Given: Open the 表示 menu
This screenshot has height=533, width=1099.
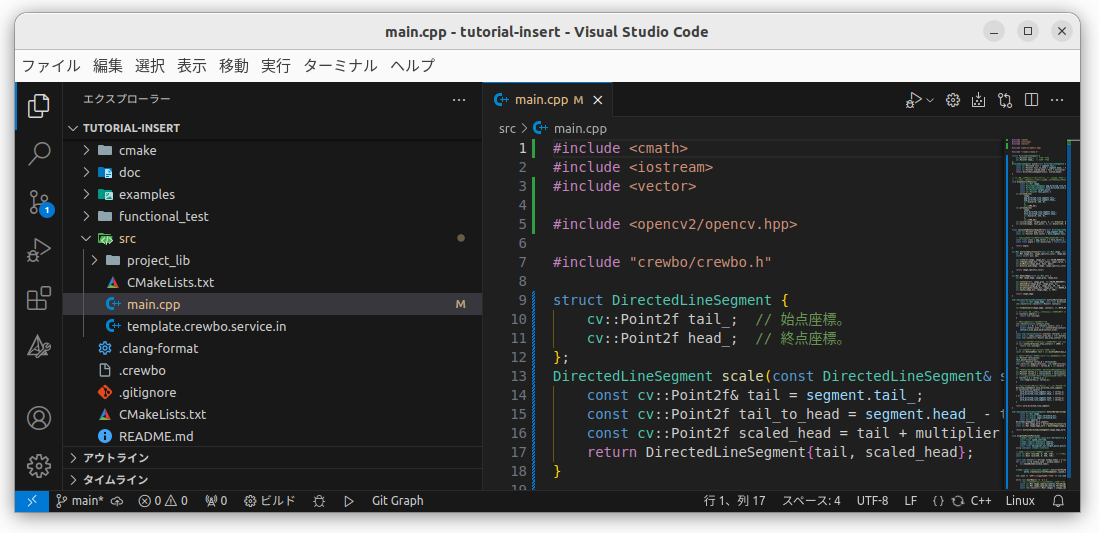Looking at the screenshot, I should 192,66.
